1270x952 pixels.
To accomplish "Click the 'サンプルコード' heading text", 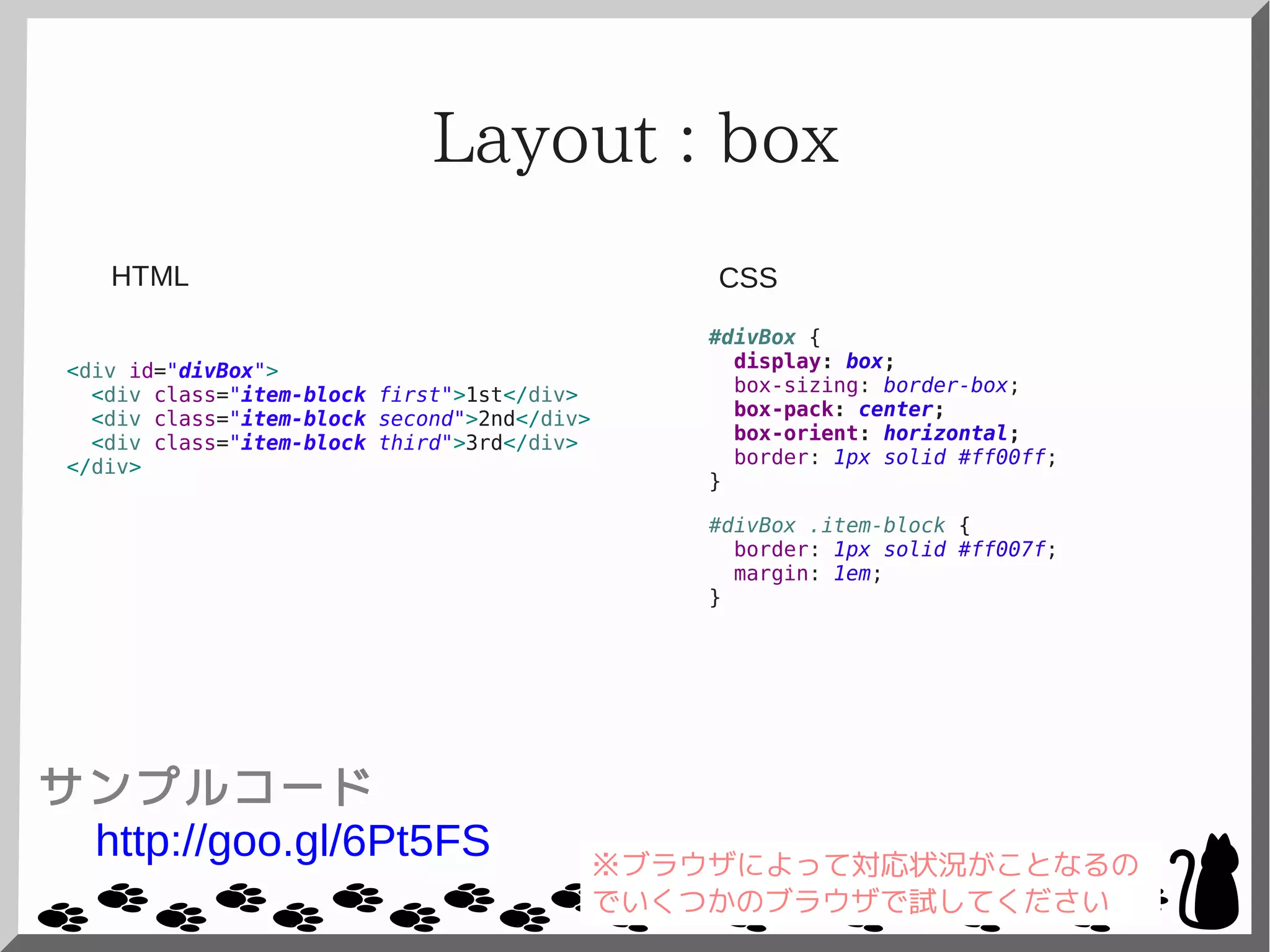I will (205, 786).
